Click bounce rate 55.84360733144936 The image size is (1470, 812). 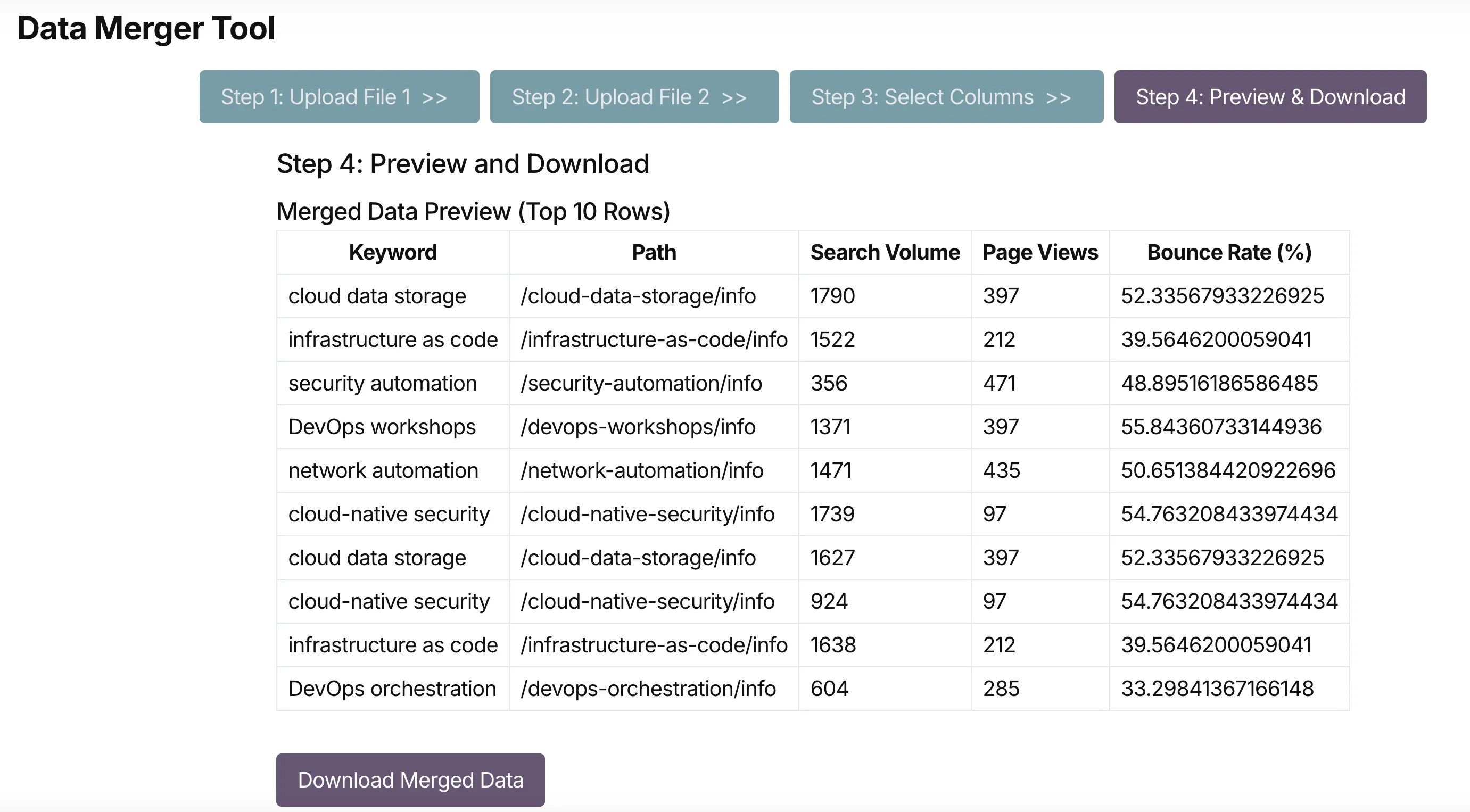click(x=1229, y=427)
